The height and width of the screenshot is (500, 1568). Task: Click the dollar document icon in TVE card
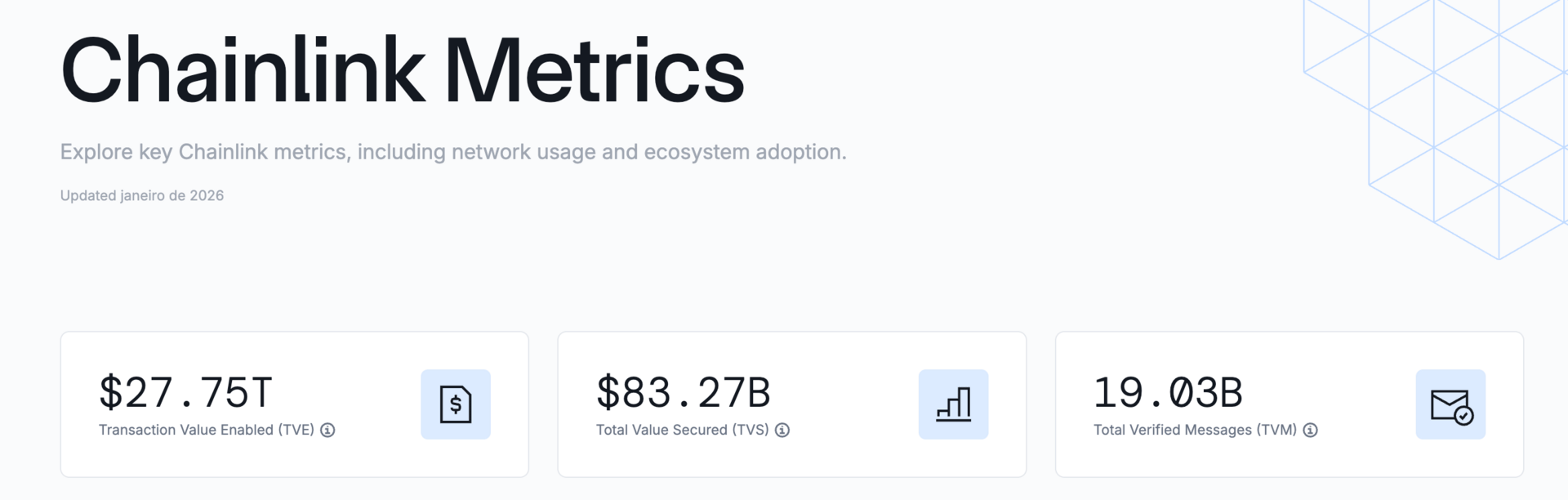point(456,404)
